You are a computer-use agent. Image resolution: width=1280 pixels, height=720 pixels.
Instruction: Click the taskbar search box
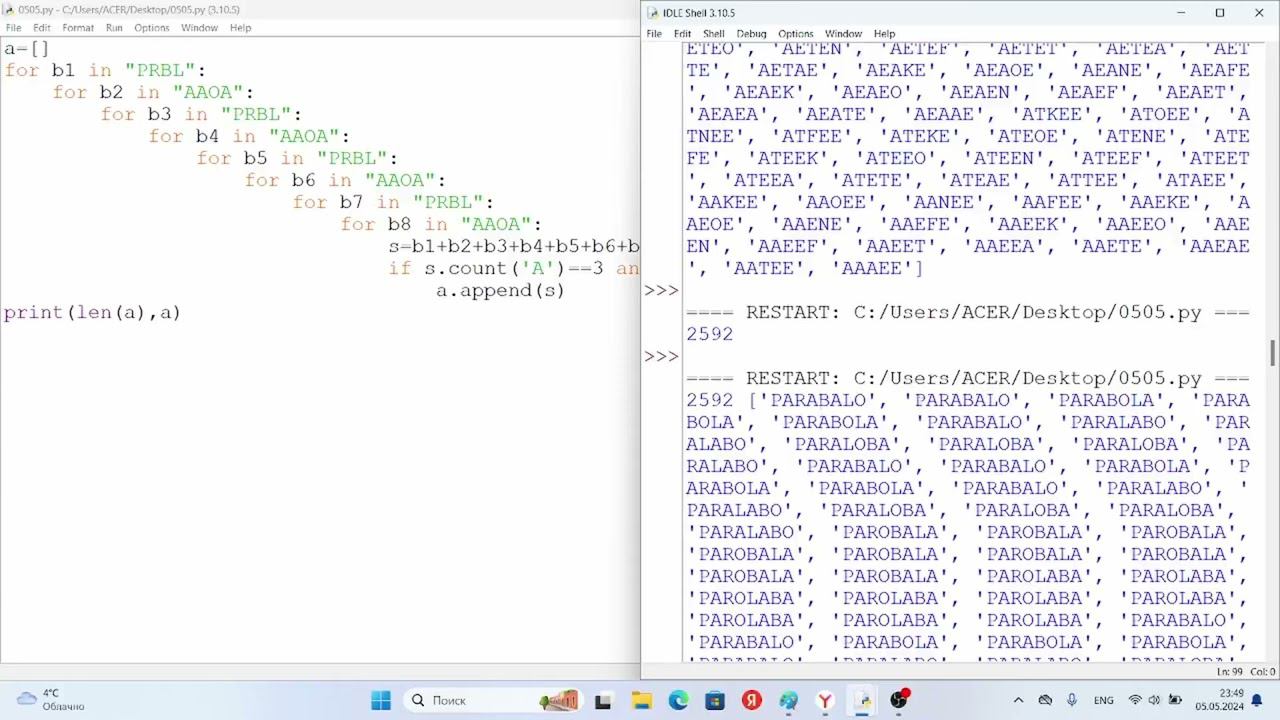(x=494, y=701)
